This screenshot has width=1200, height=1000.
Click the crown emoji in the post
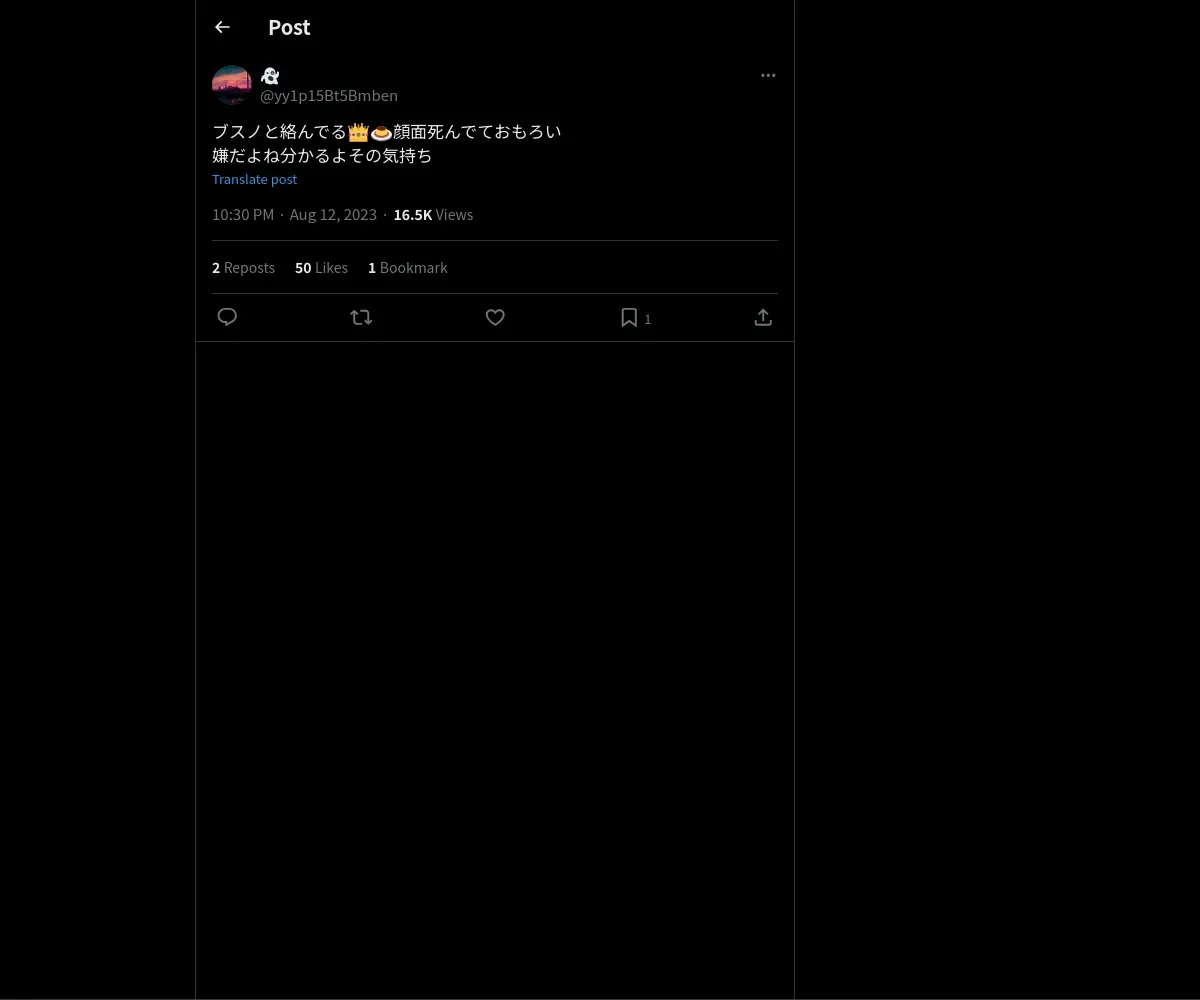pyautogui.click(x=359, y=132)
